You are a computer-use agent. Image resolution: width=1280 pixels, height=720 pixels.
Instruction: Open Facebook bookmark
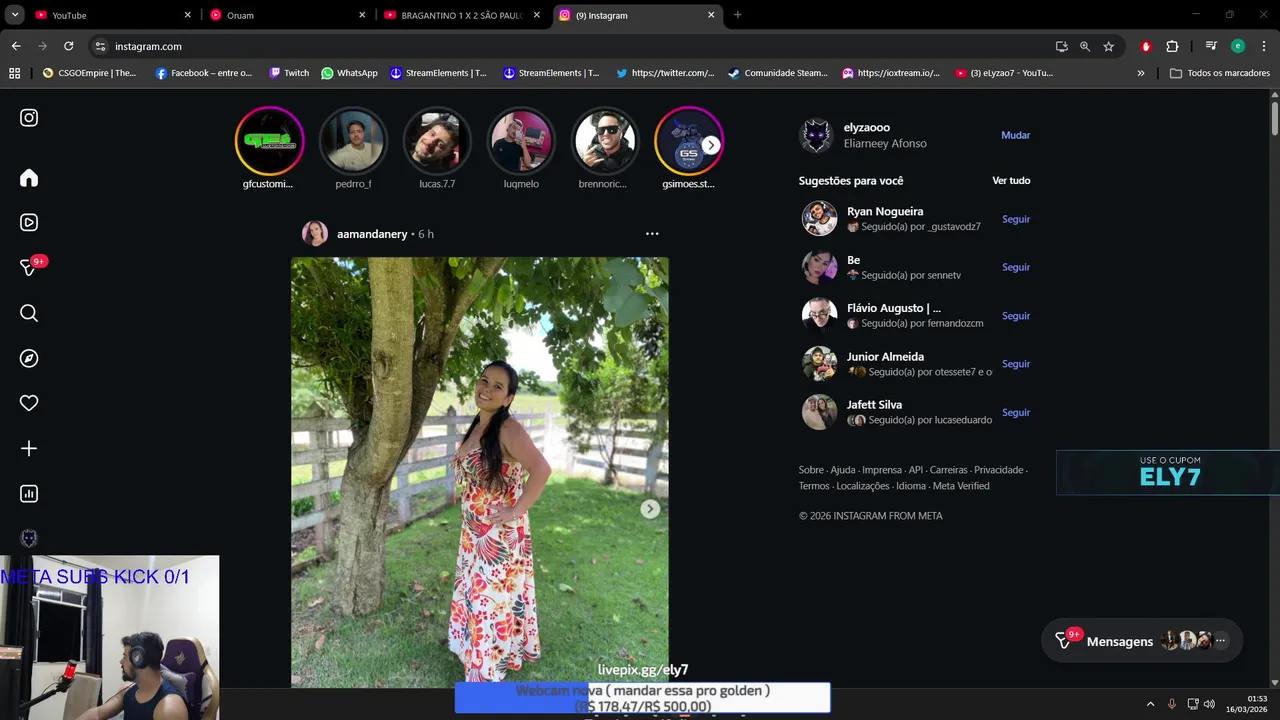[x=204, y=73]
